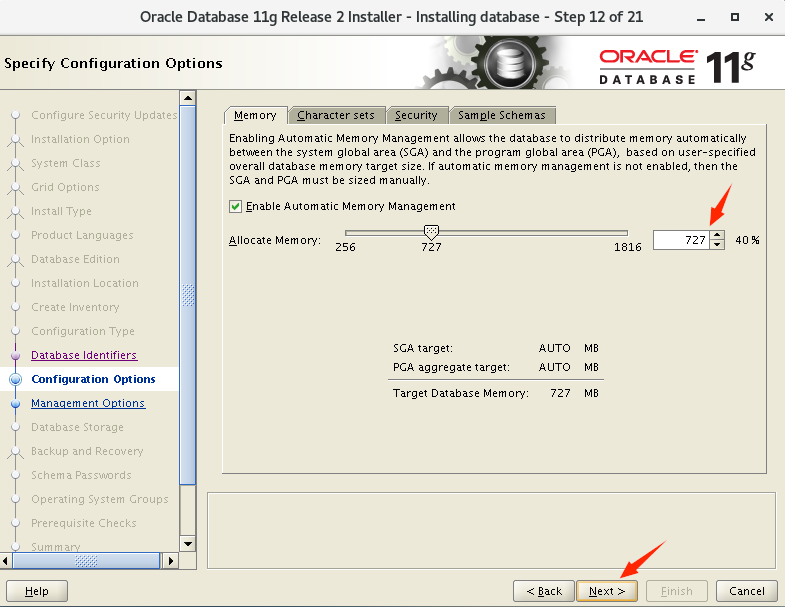Viewport: 785px width, 607px height.
Task: Select Configuration Options step in sidebar
Action: [93, 379]
